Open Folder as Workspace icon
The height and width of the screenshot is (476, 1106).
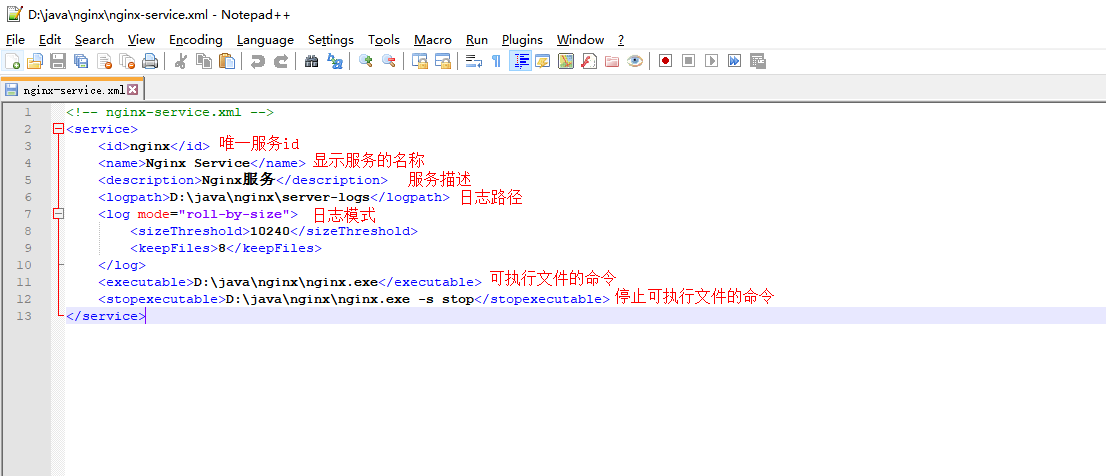coord(612,61)
